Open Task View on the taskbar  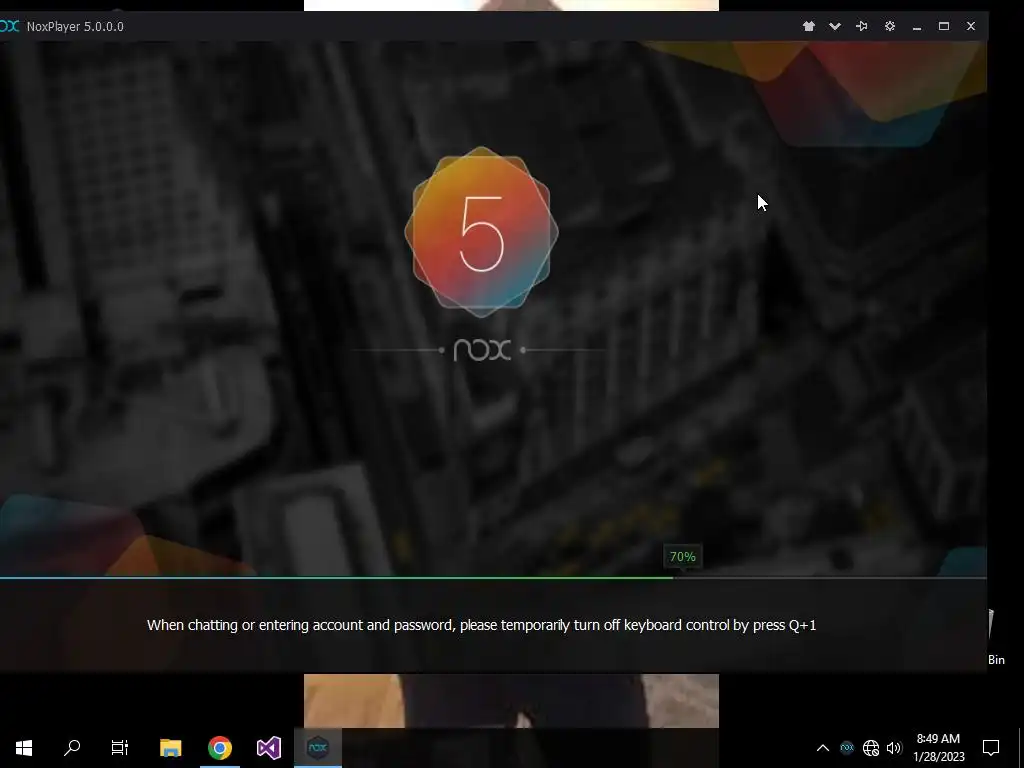[x=120, y=748]
